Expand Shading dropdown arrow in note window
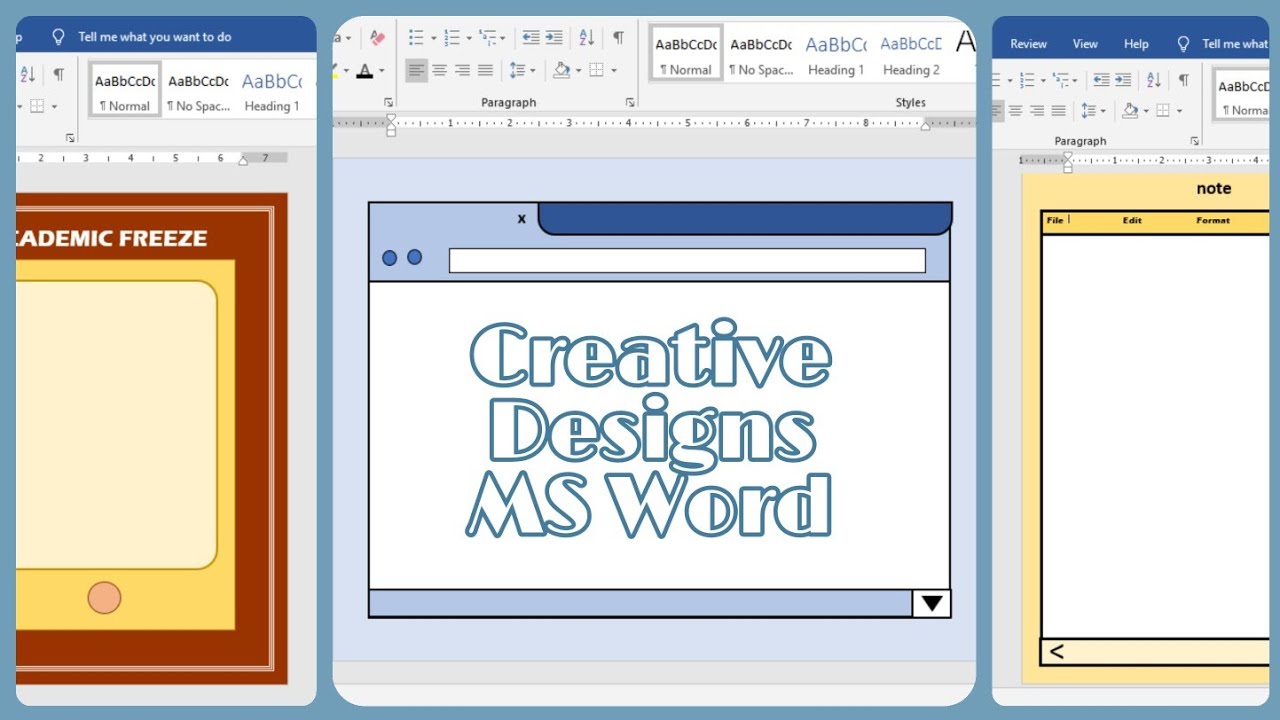Viewport: 1280px width, 720px height. tap(1147, 112)
